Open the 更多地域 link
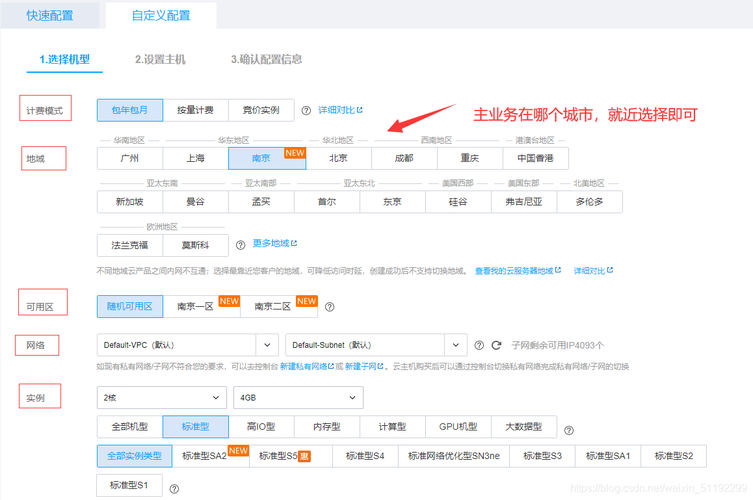 click(275, 244)
